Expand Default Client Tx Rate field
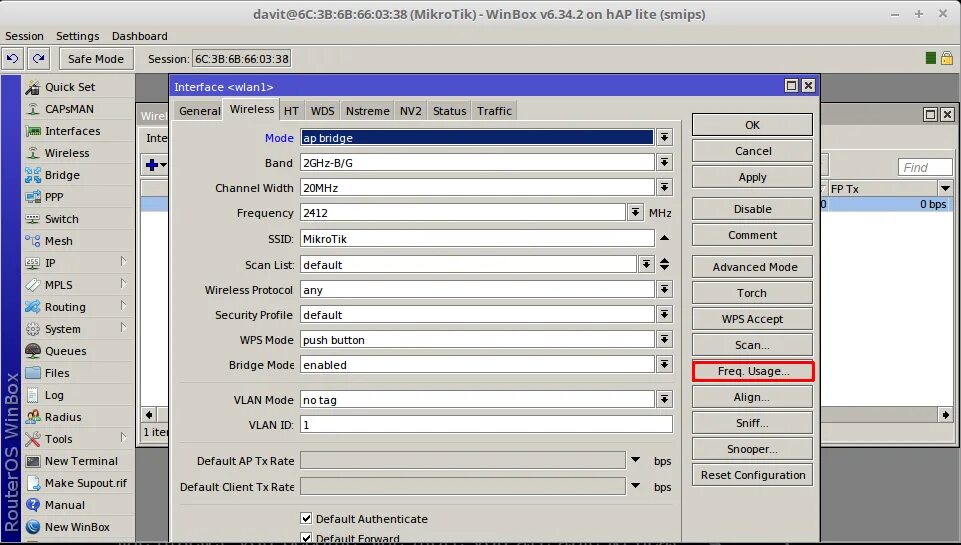The image size is (961, 545). click(x=636, y=486)
